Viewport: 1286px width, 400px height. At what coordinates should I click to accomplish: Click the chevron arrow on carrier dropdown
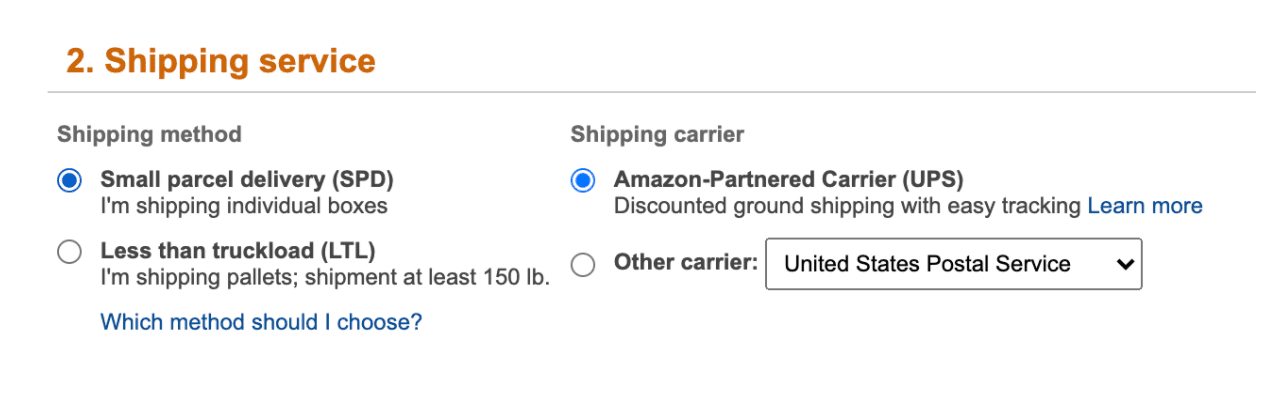1125,264
